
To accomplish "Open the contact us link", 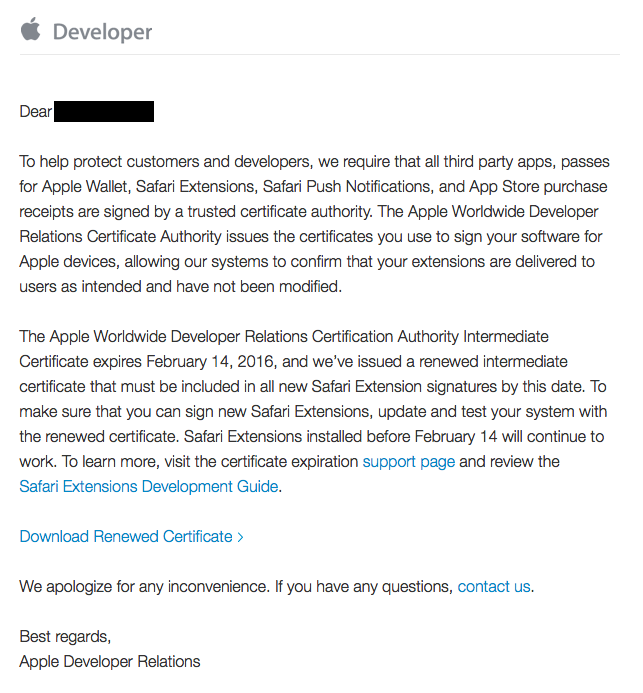I will click(x=494, y=586).
